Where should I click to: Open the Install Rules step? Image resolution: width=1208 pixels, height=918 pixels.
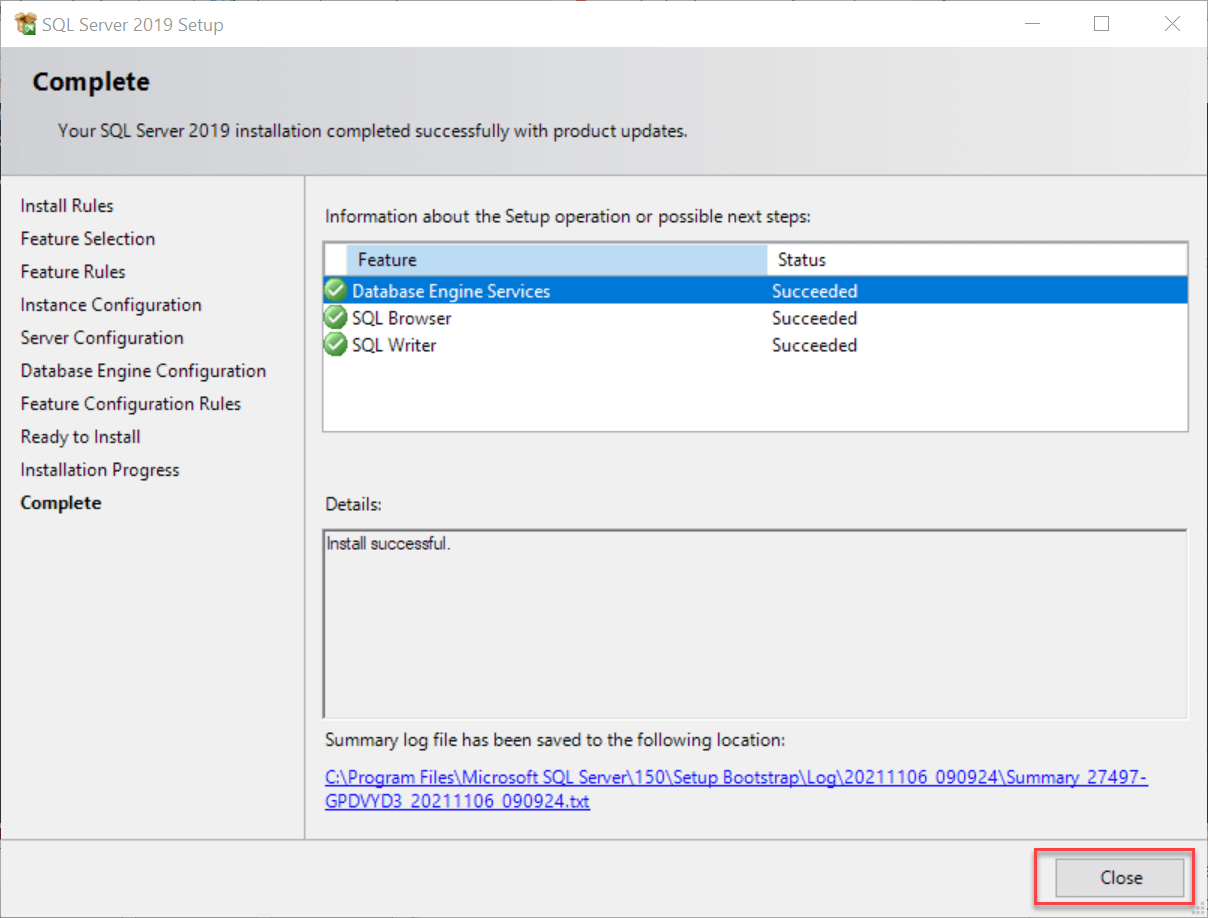tap(67, 205)
